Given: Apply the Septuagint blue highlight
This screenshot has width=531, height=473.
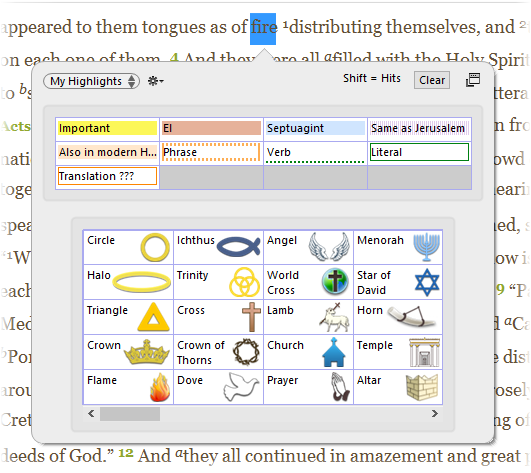Looking at the screenshot, I should click(x=315, y=128).
